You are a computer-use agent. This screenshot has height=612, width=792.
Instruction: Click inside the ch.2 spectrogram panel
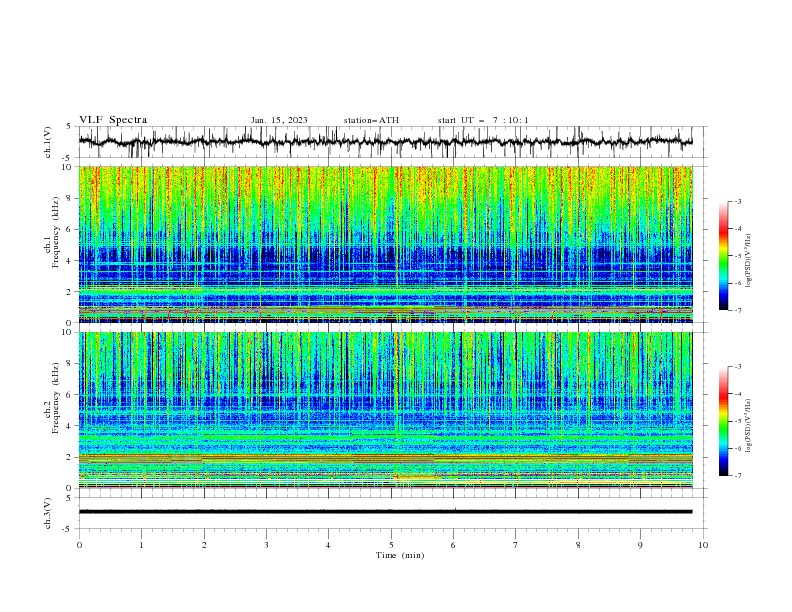385,410
